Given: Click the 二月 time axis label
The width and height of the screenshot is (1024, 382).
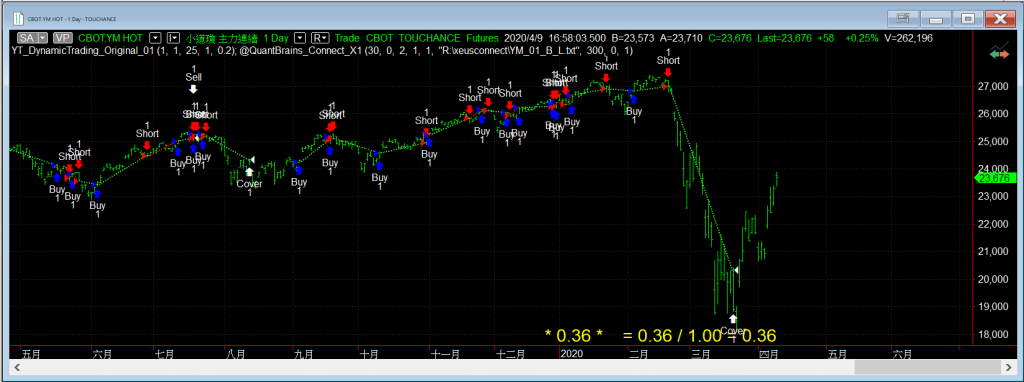Looking at the screenshot, I should coord(639,354).
